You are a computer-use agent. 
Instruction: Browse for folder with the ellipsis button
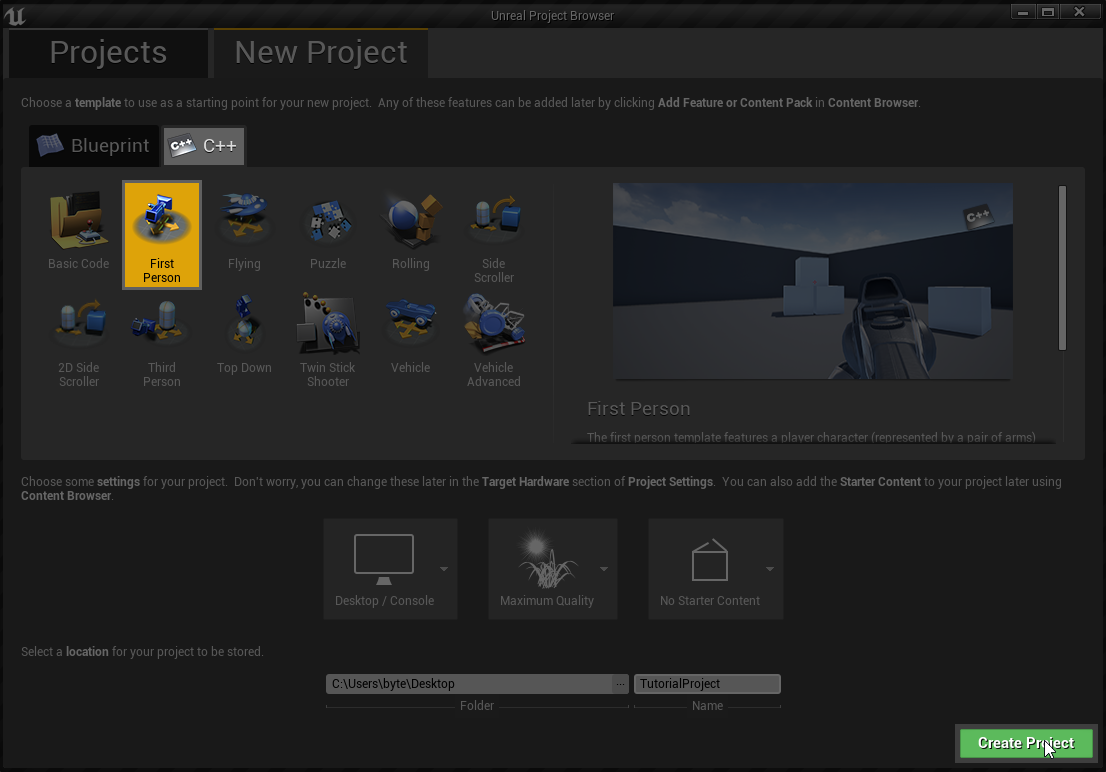[620, 684]
